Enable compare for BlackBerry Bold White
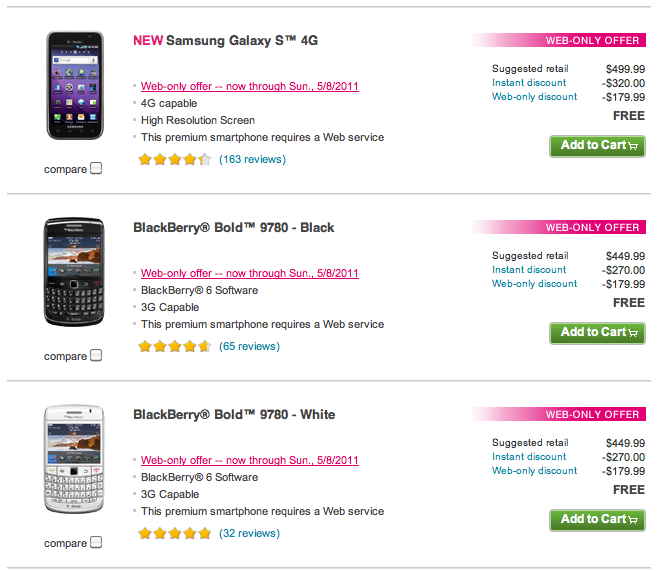 [96, 542]
